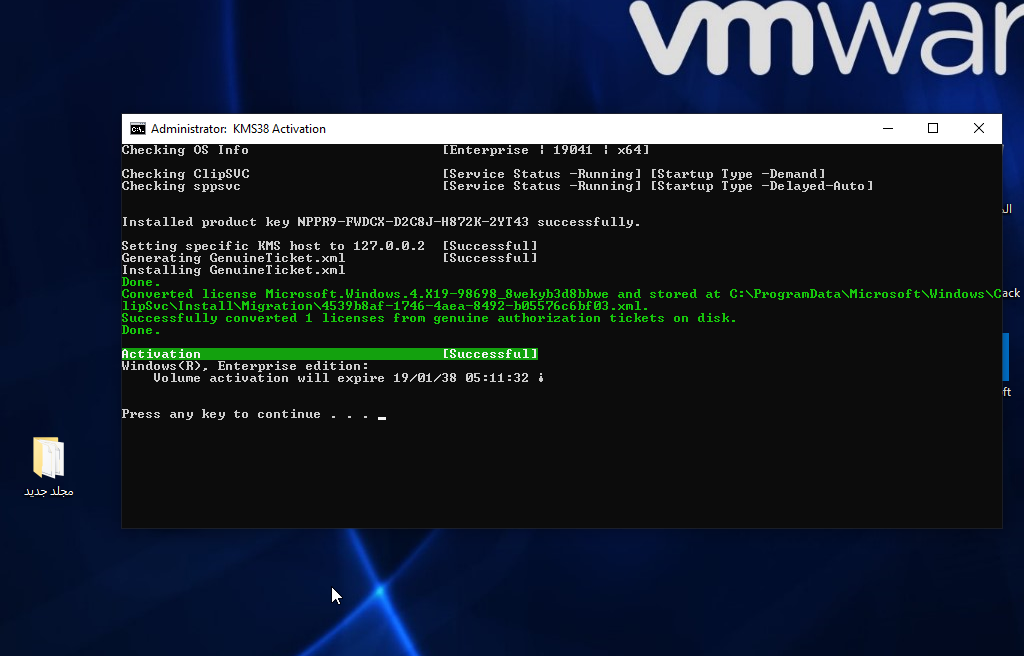Click 'Successfully converted 1 licenses' line
The image size is (1024, 656).
429,318
